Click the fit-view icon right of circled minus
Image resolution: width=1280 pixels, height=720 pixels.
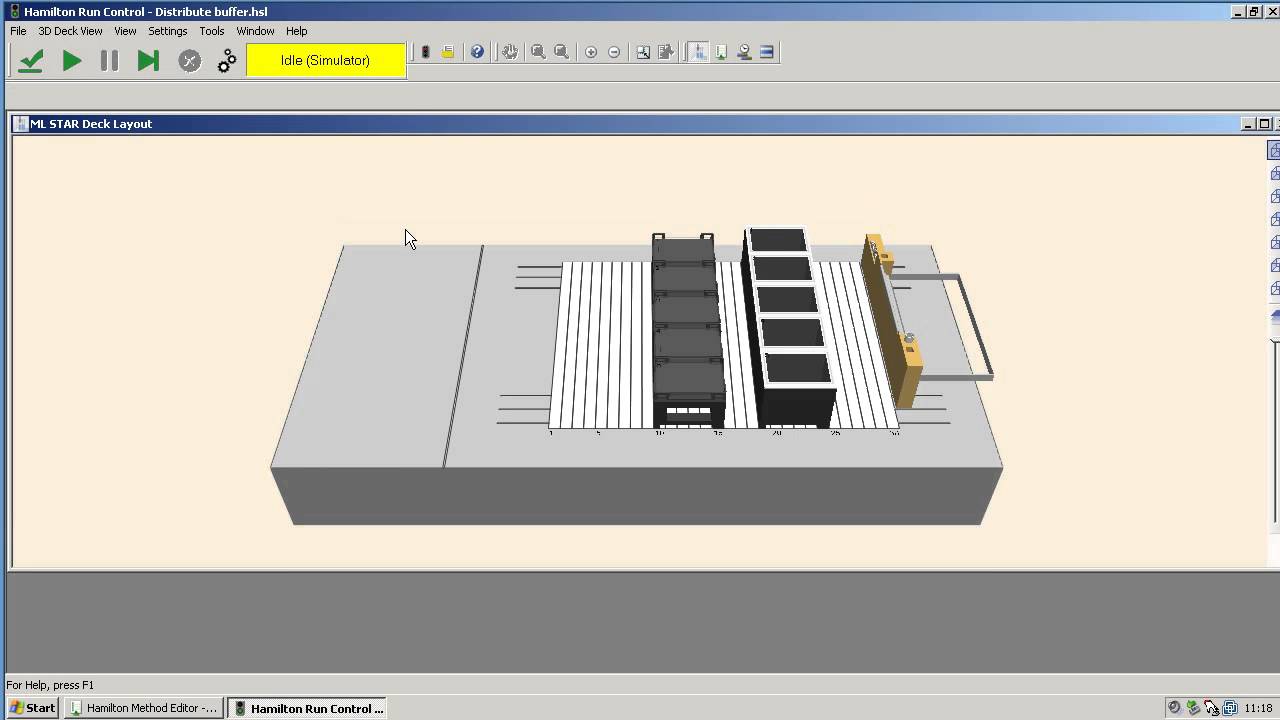point(643,52)
